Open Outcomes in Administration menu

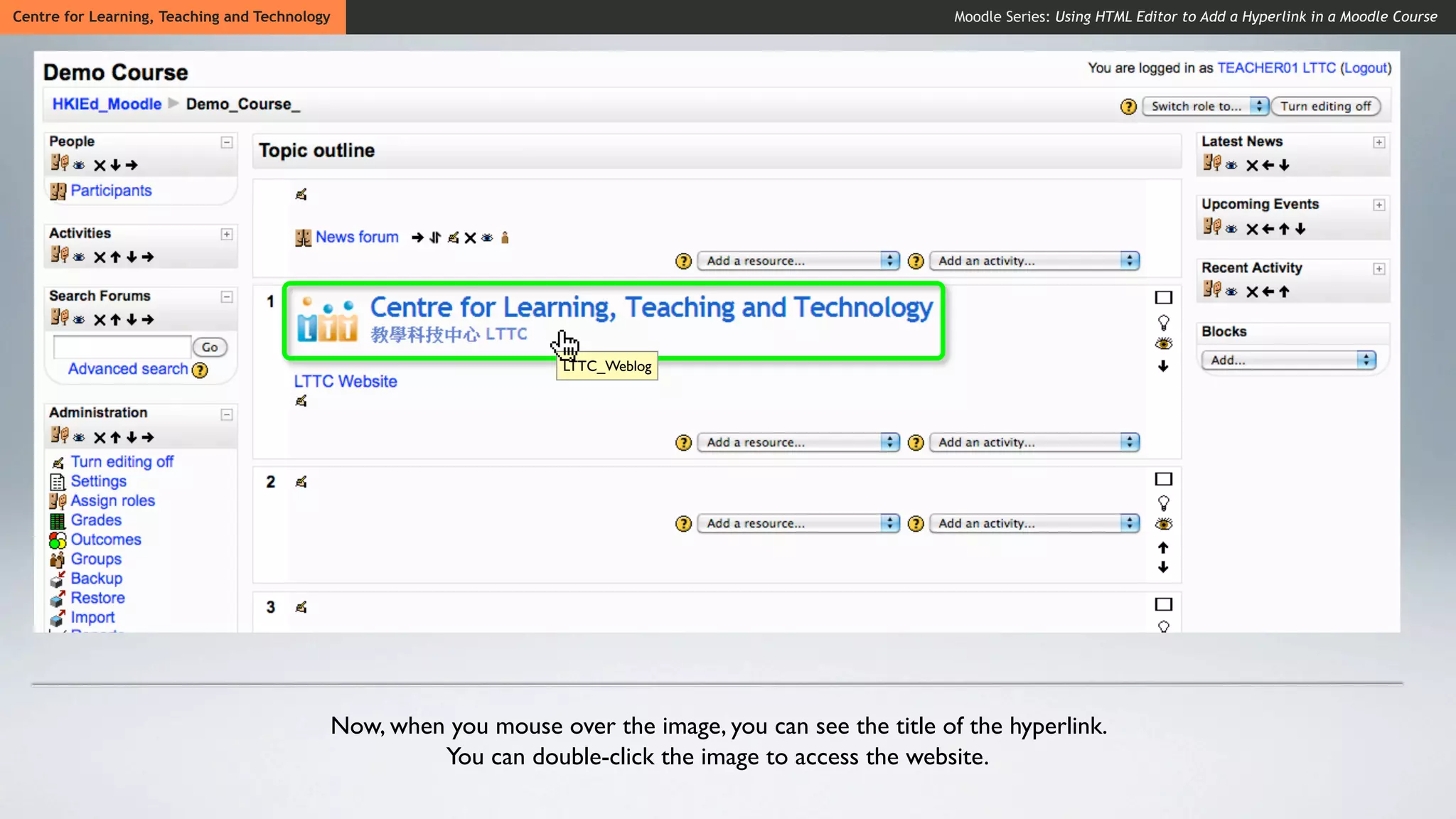point(106,540)
